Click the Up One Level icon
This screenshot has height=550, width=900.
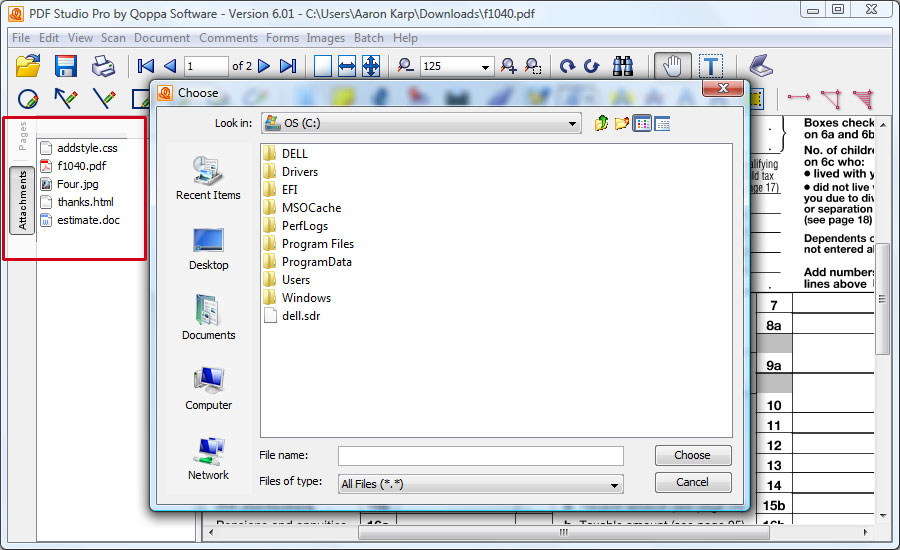click(x=601, y=123)
